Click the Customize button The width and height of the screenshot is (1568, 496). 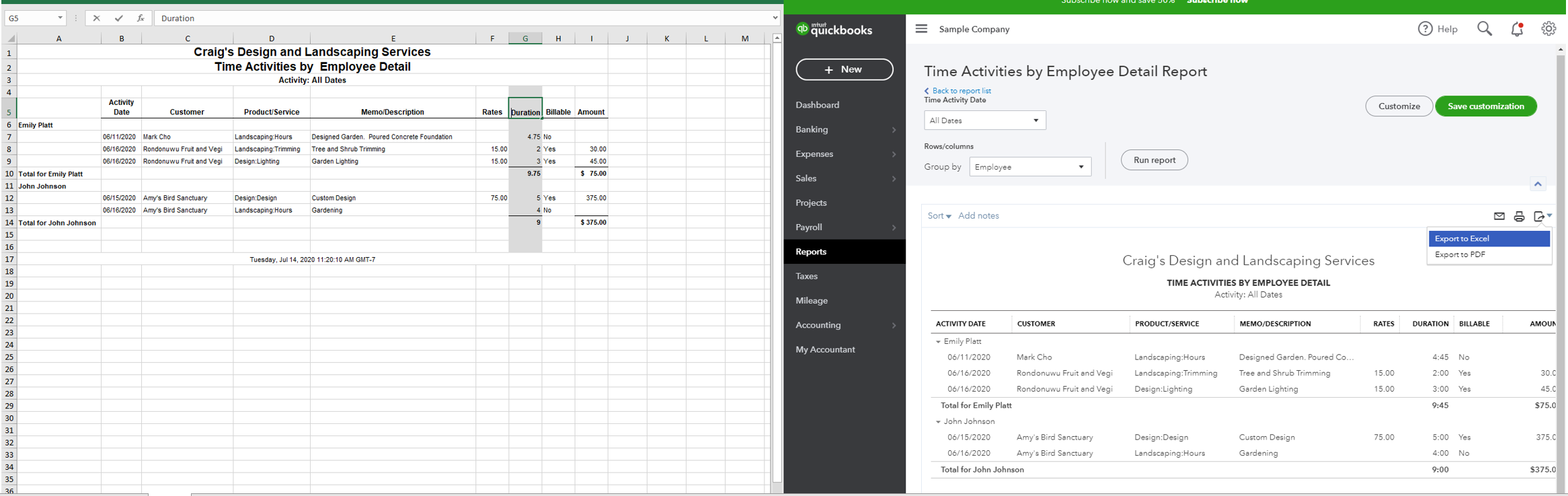pos(1399,106)
